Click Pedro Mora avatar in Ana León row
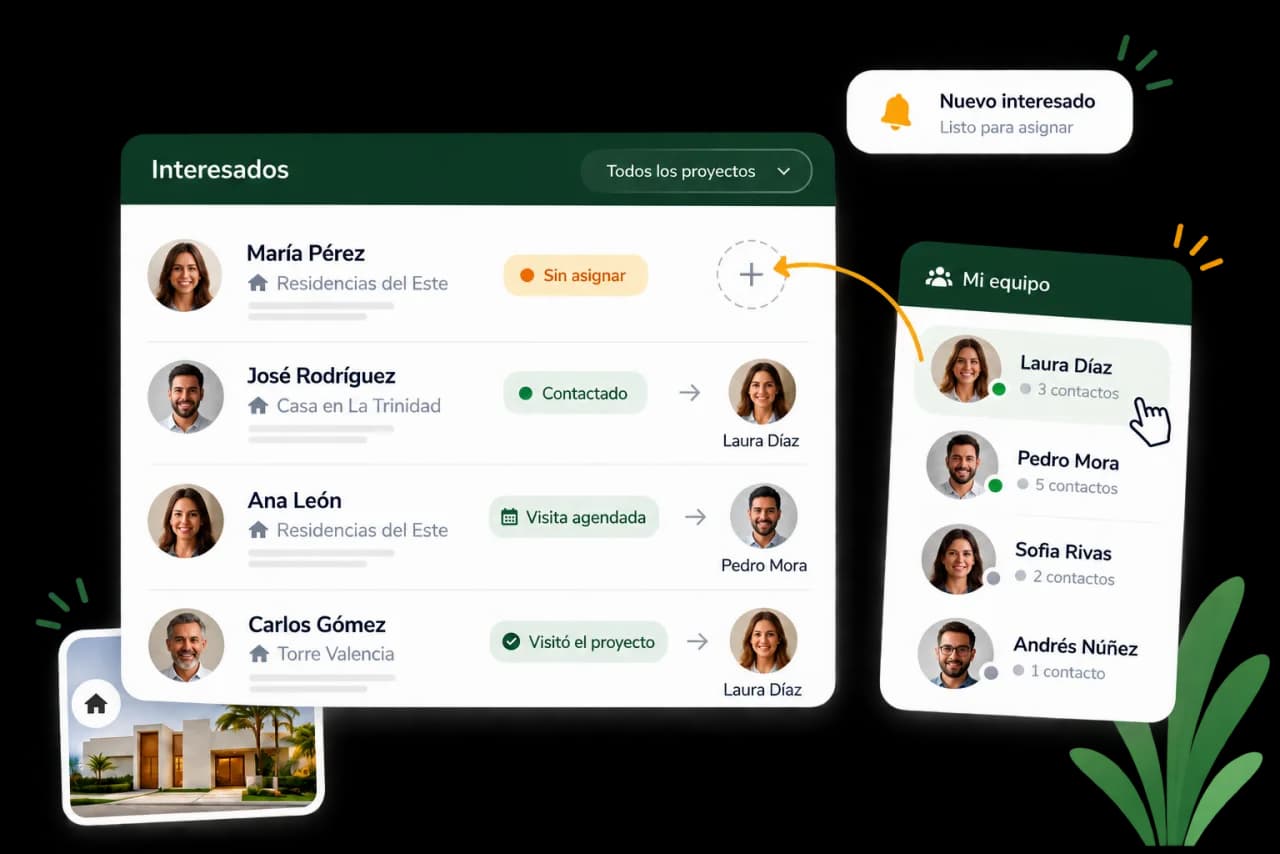1280x854 pixels. click(x=764, y=517)
